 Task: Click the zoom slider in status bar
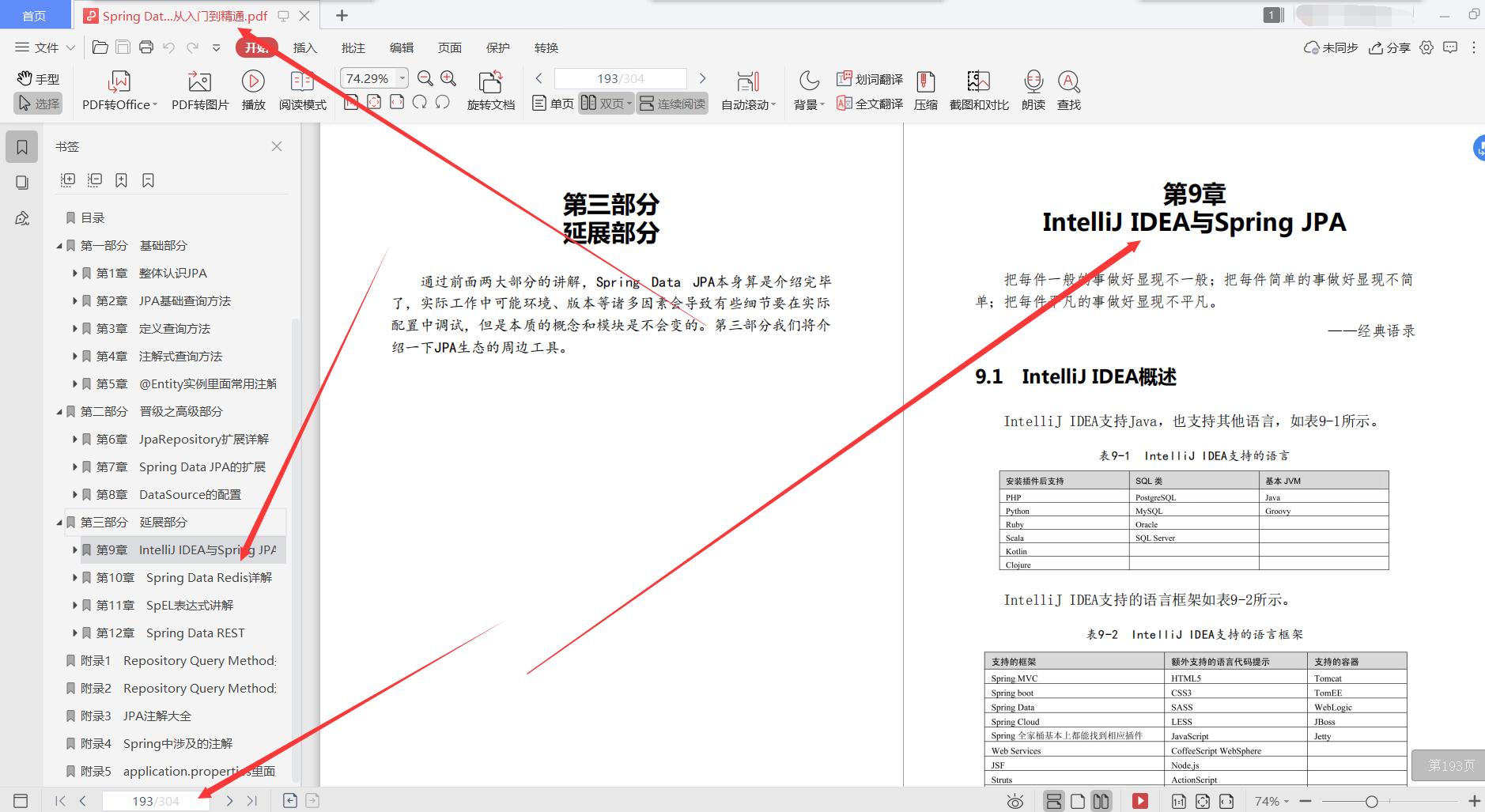[x=1372, y=801]
